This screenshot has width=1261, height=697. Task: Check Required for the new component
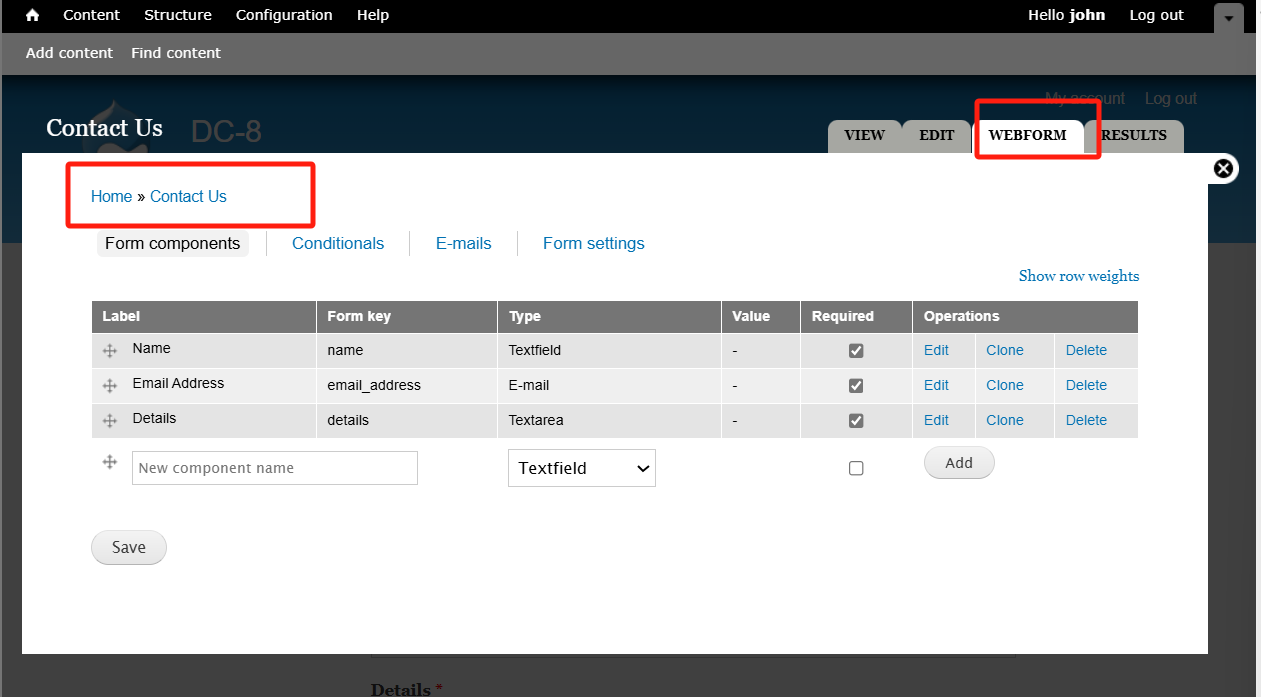click(x=856, y=468)
